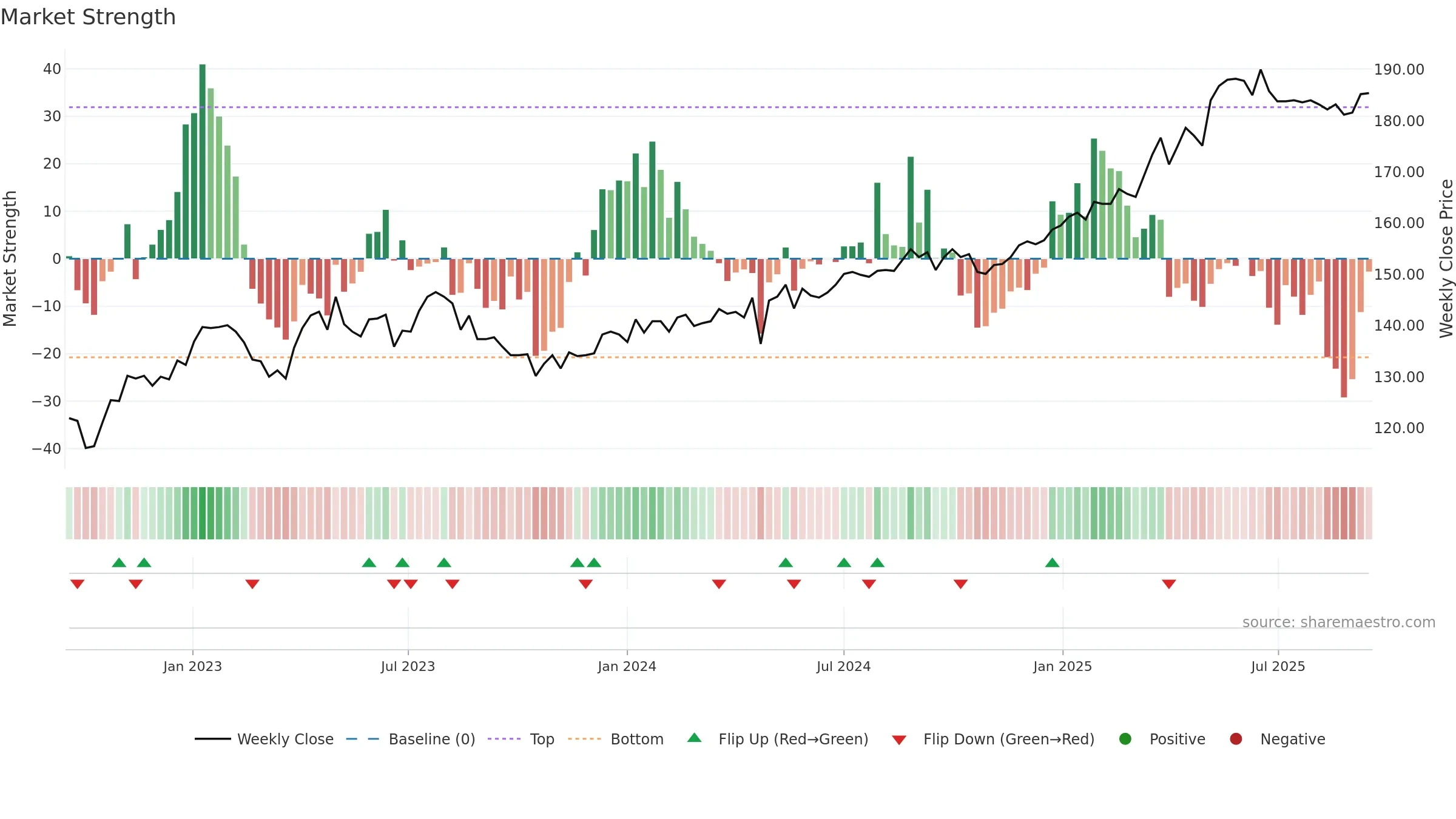
Task: Click the tallest green bar above 40
Action: click(x=203, y=161)
